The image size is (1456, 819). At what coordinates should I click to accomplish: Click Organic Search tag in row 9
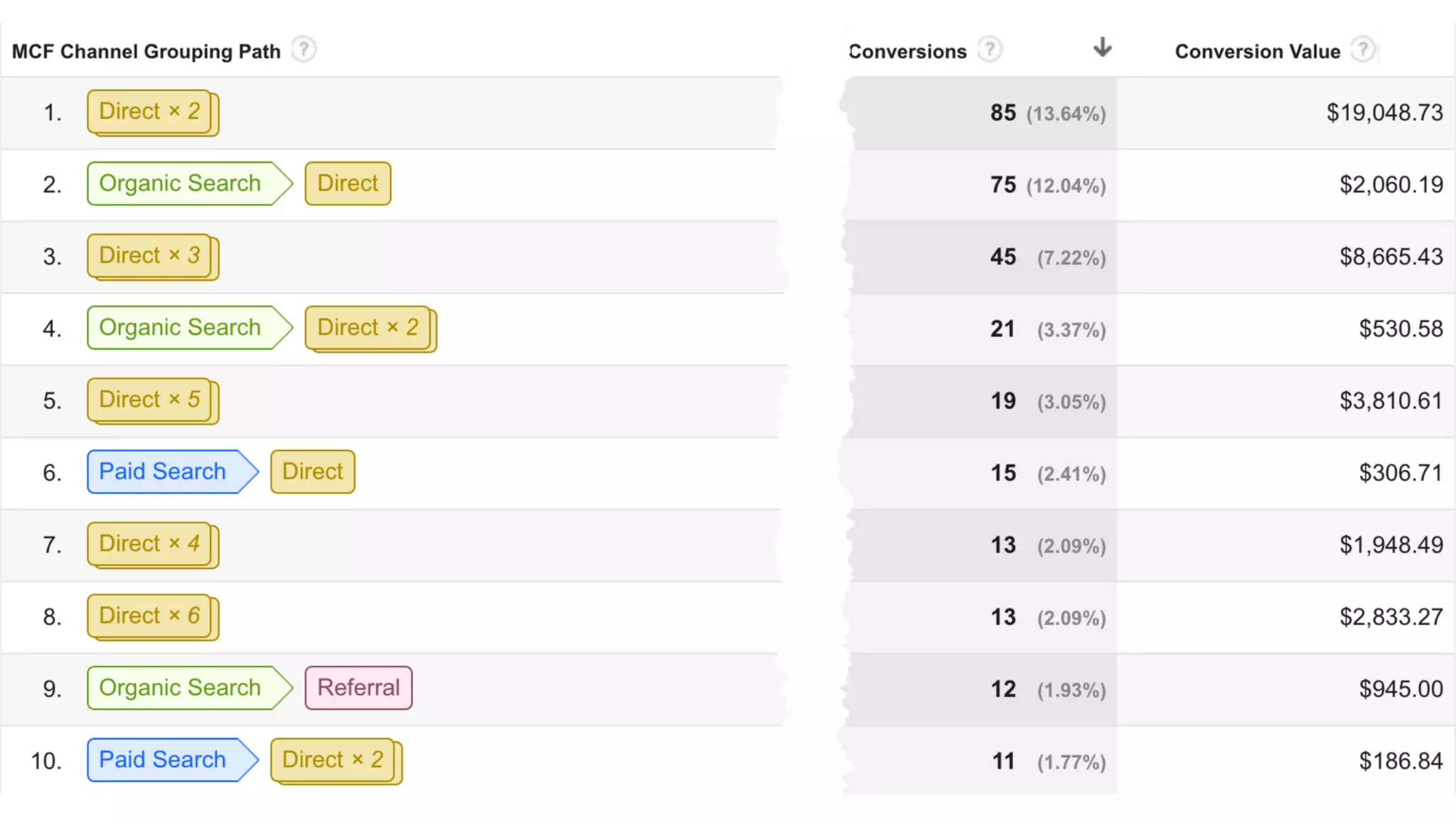(x=181, y=687)
